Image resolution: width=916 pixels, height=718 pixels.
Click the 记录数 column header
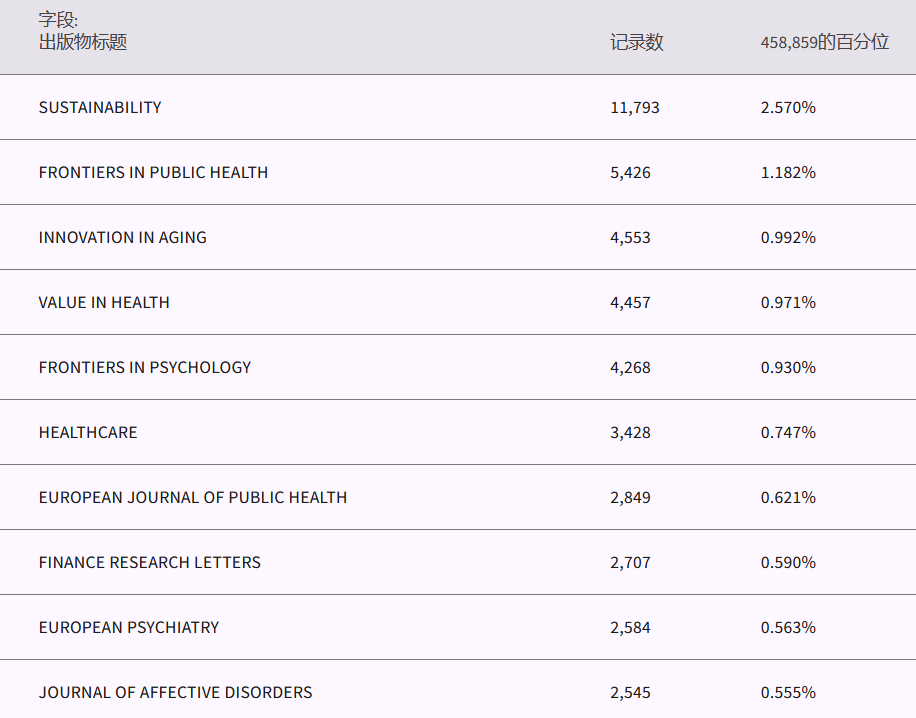pyautogui.click(x=637, y=42)
